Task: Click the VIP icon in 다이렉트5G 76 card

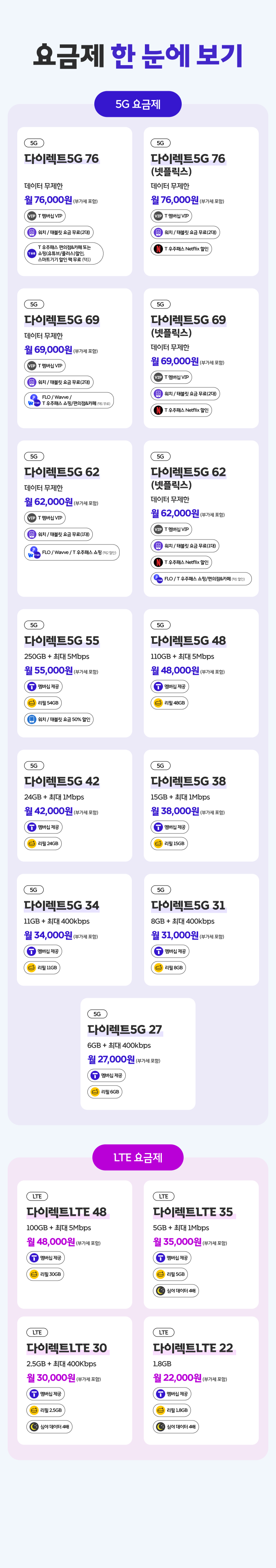Action: click(32, 215)
